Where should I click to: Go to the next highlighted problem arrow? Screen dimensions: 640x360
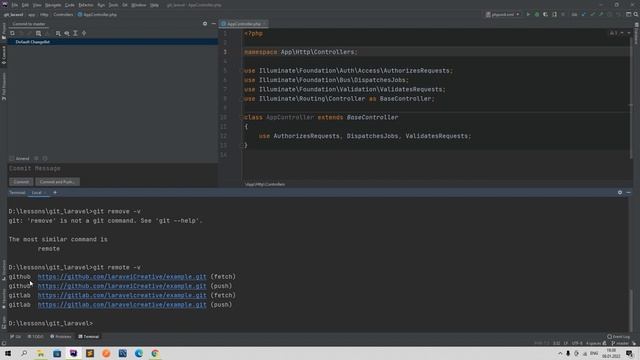629,33
